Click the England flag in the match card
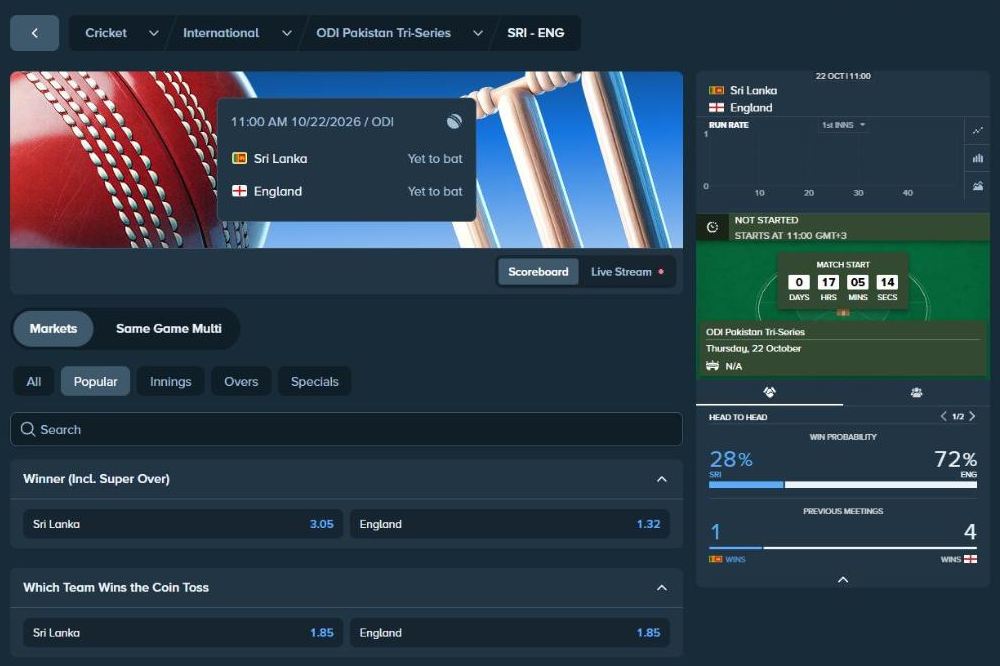Viewport: 1000px width, 666px height. click(239, 191)
